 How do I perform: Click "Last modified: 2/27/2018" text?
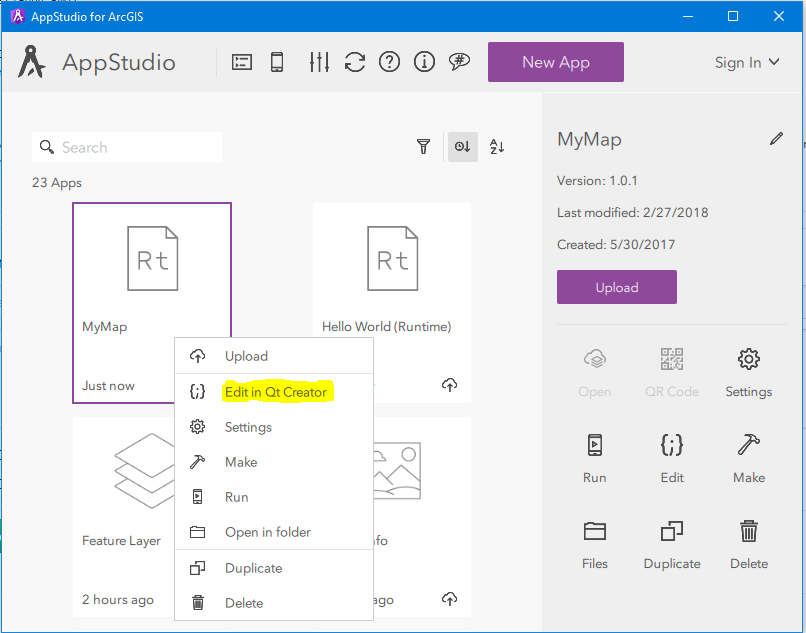(632, 212)
